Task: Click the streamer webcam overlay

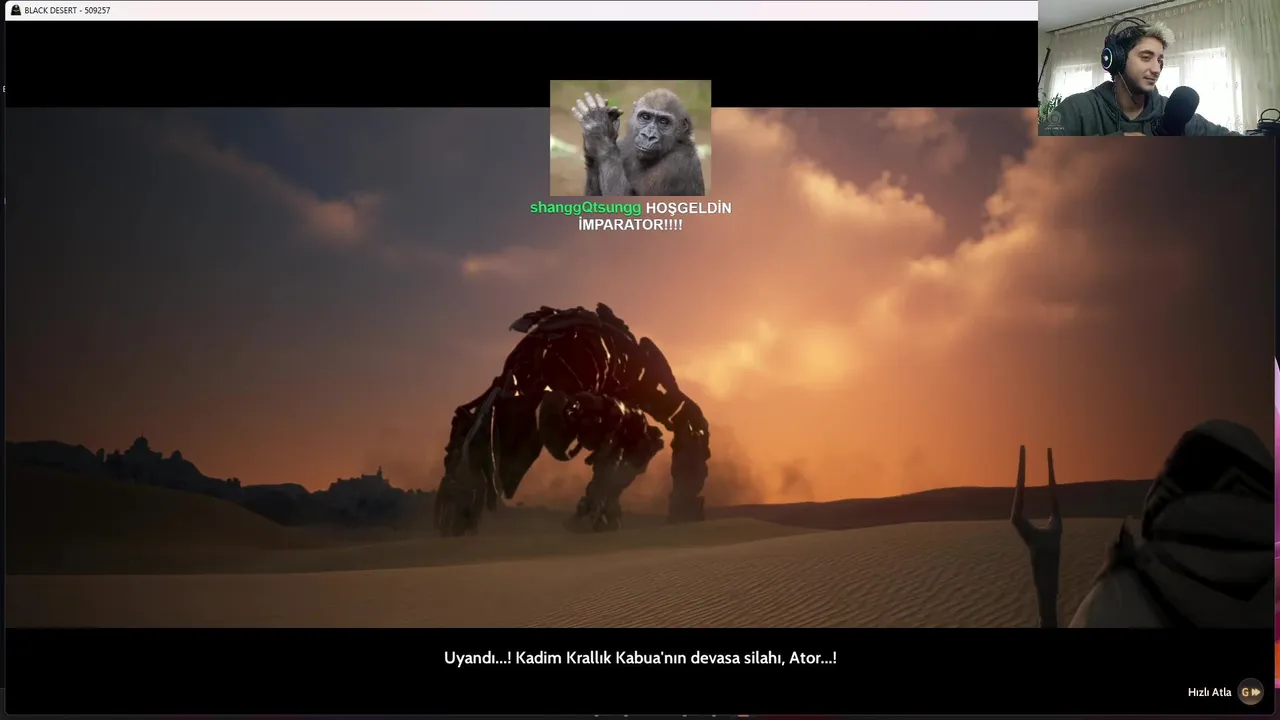Action: 1159,68
